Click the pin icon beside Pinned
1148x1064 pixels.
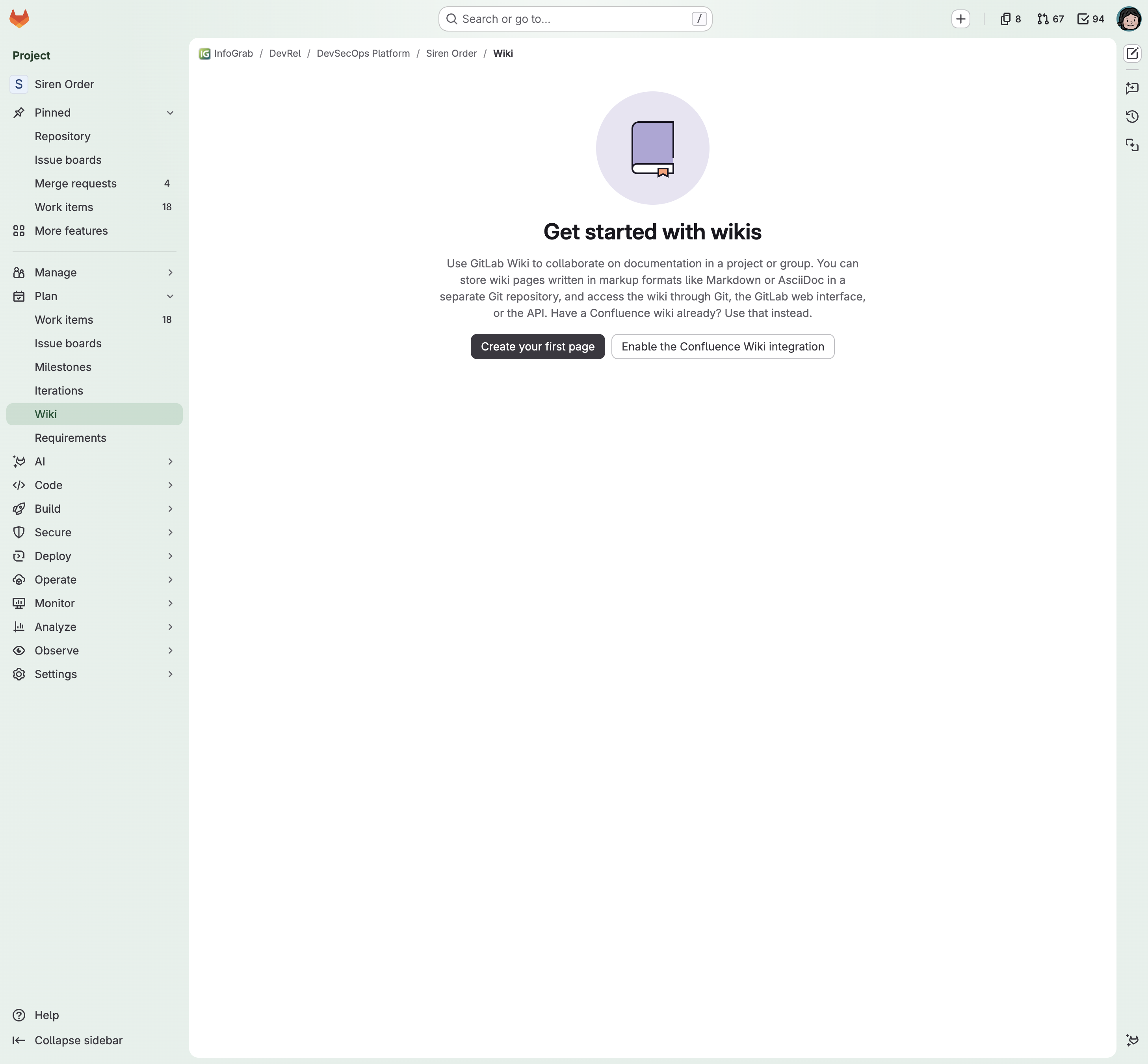pyautogui.click(x=19, y=112)
